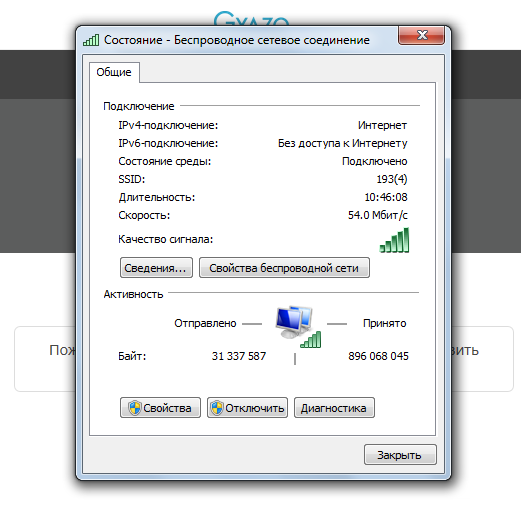The image size is (521, 512).
Task: Click the wireless signal icon in the title bar
Action: click(91, 40)
